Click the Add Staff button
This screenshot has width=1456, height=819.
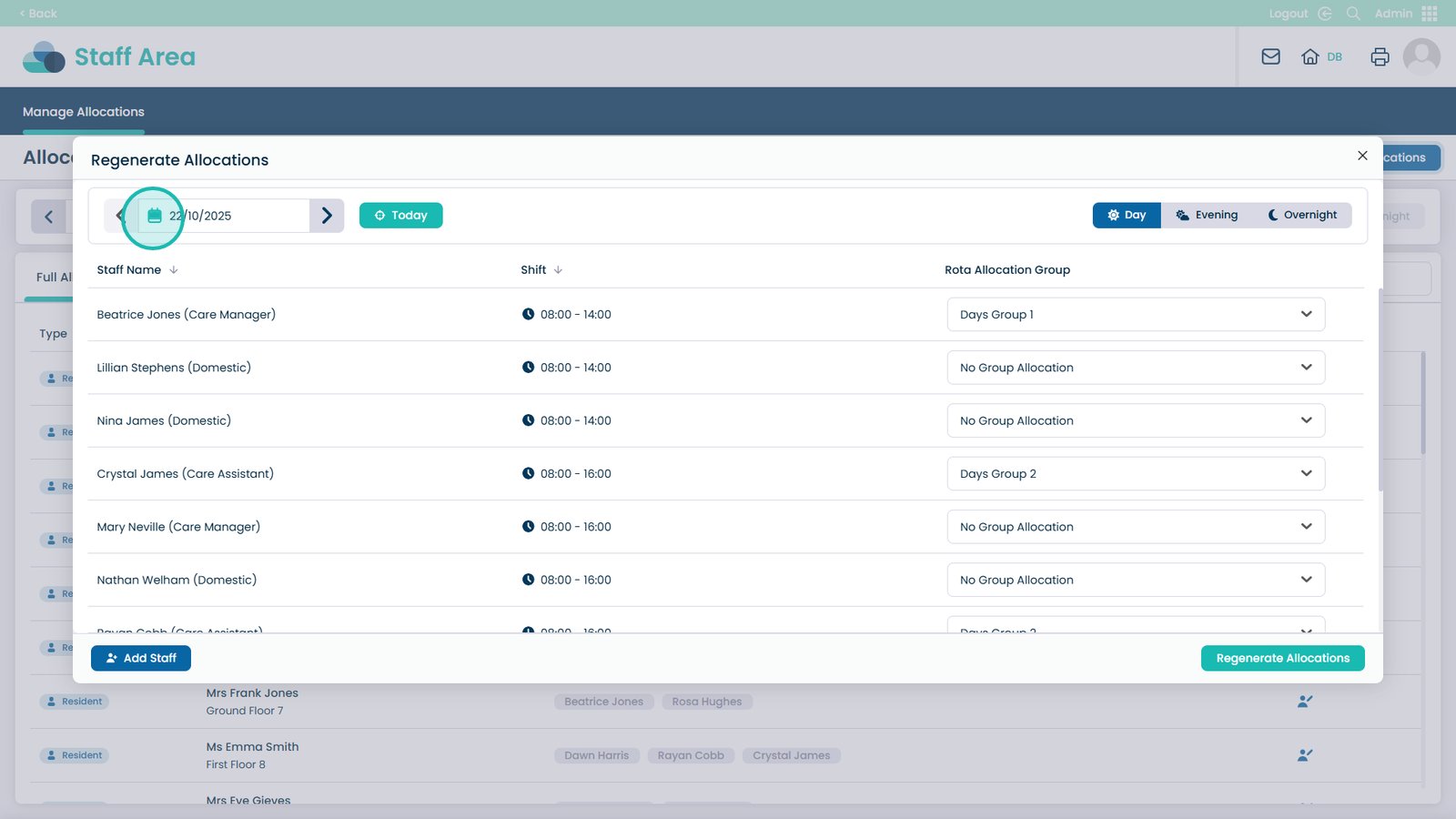pyautogui.click(x=141, y=658)
